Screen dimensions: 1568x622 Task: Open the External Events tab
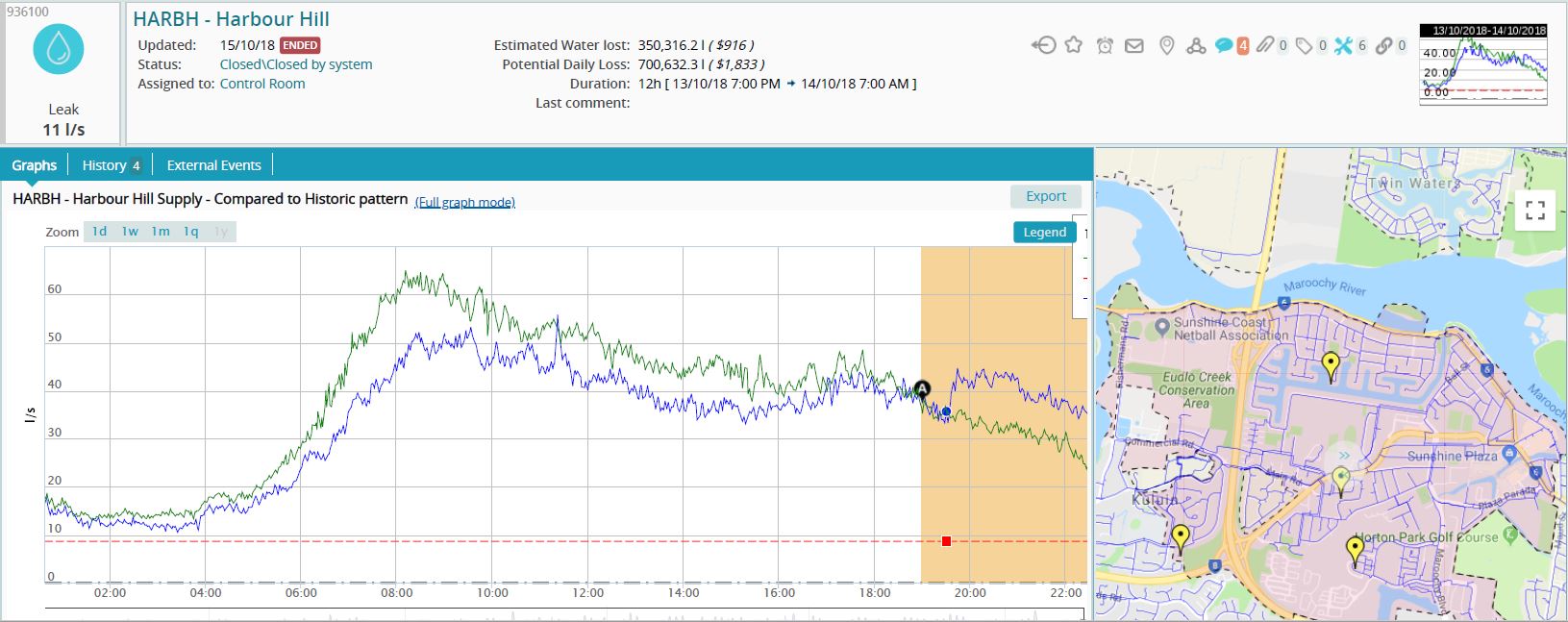(x=213, y=165)
